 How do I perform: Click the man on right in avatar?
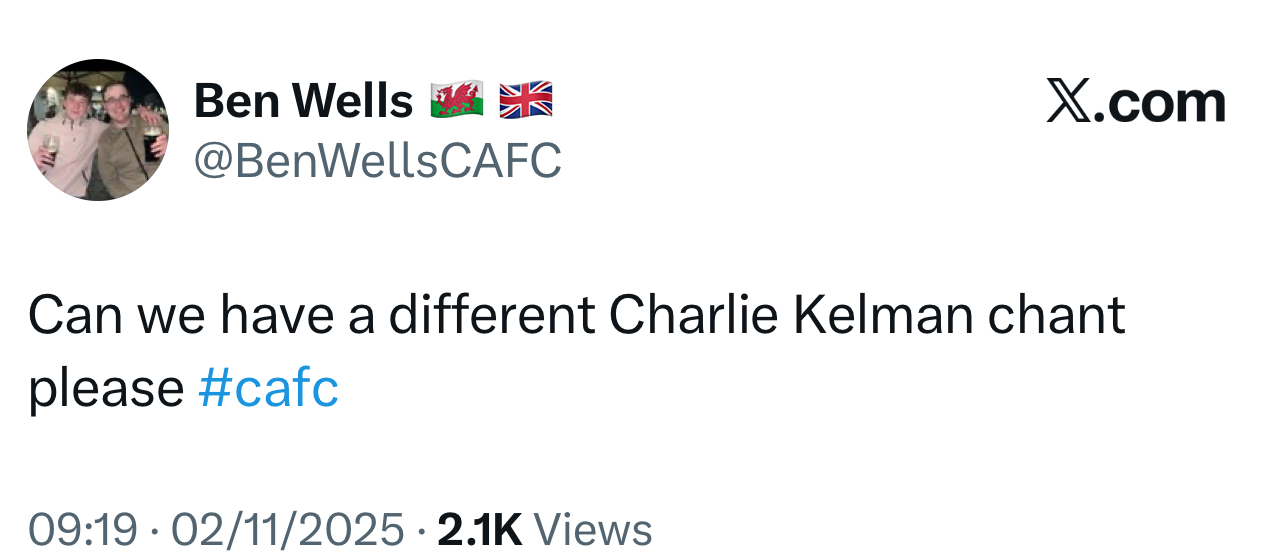click(124, 140)
